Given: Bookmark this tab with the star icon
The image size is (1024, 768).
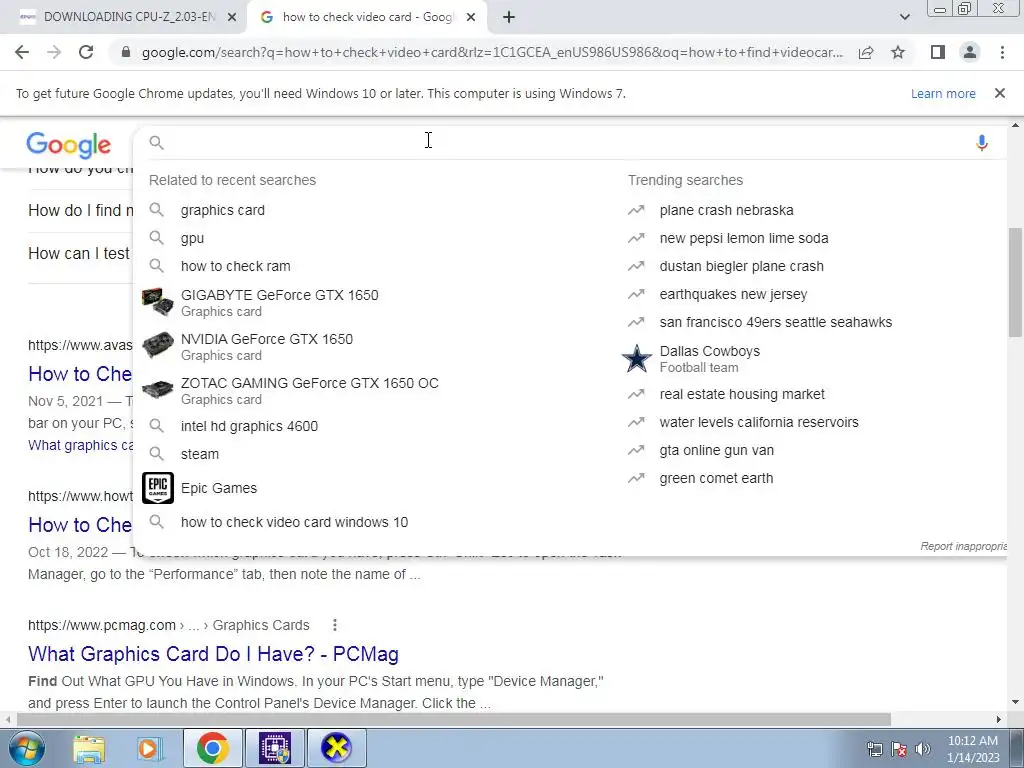Looking at the screenshot, I should 898,52.
